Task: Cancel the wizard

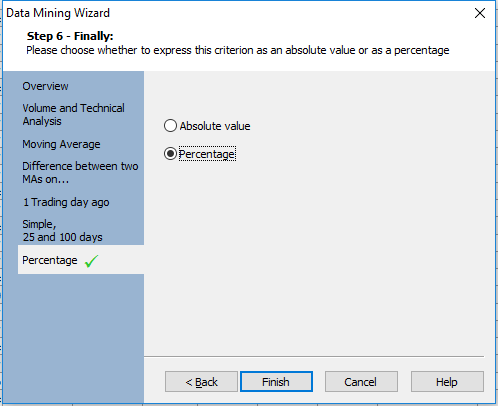Action: click(x=361, y=382)
